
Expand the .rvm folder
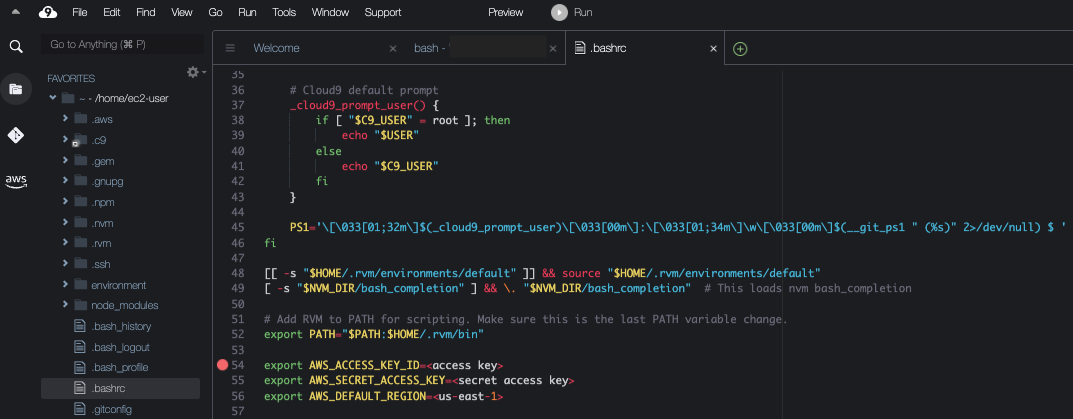coord(65,242)
